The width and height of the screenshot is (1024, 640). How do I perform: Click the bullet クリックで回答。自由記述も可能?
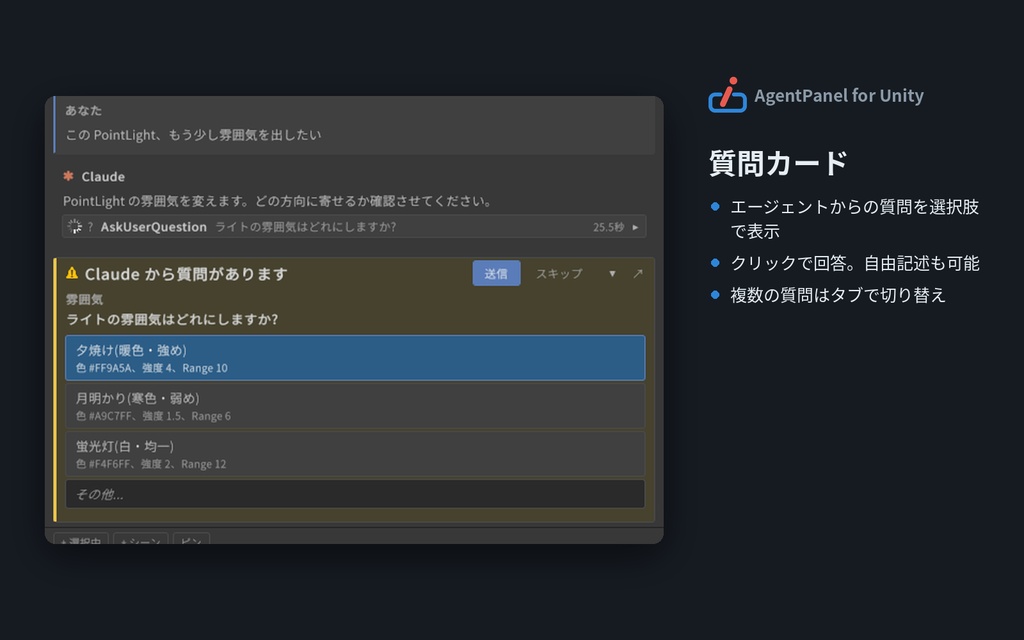point(855,263)
